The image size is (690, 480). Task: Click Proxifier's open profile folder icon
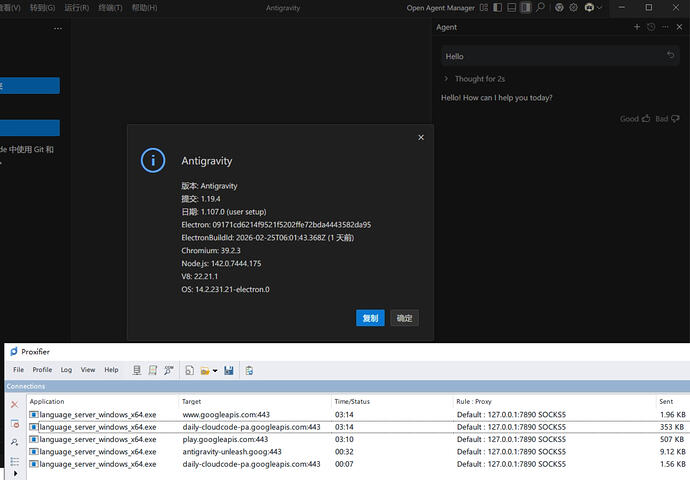205,371
